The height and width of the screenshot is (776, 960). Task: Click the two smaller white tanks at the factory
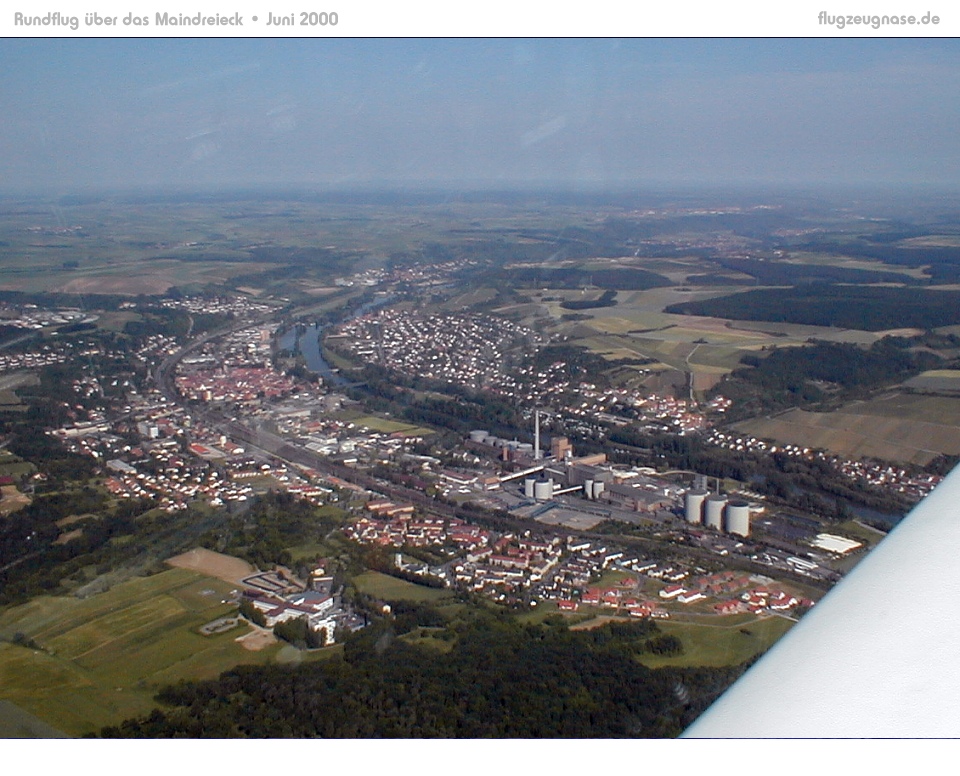(538, 489)
